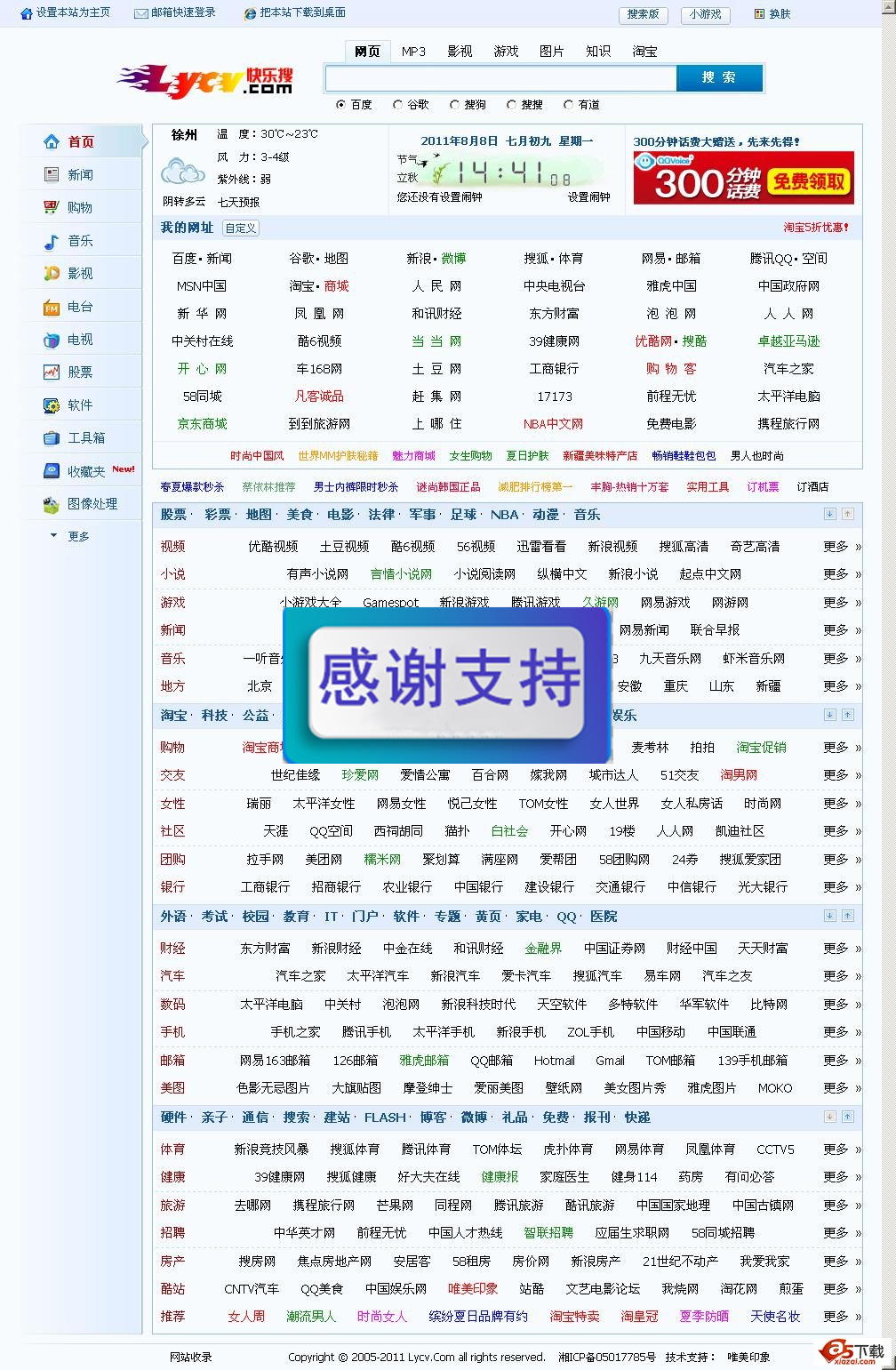This screenshot has height=1370, width=896.
Task: Click the Lycv 快乐搜 logo
Action: pyautogui.click(x=205, y=80)
